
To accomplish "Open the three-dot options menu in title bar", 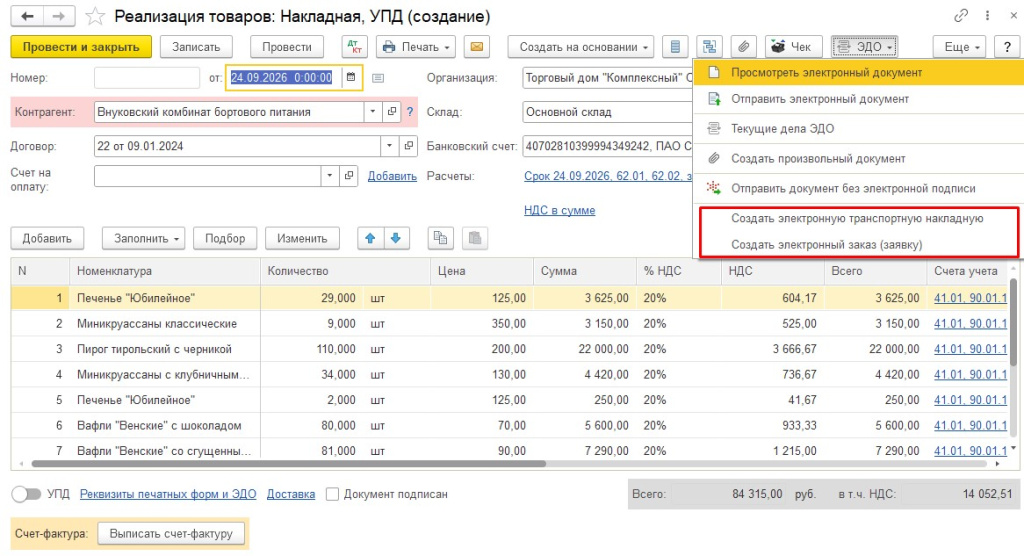I will click(x=987, y=16).
